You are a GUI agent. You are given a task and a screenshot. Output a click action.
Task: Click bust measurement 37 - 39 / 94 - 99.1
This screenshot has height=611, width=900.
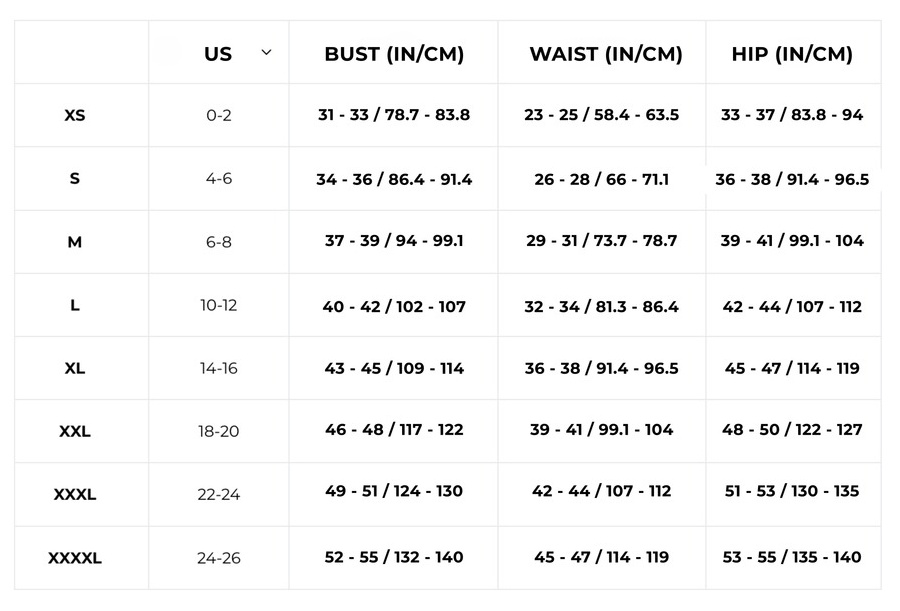(394, 240)
